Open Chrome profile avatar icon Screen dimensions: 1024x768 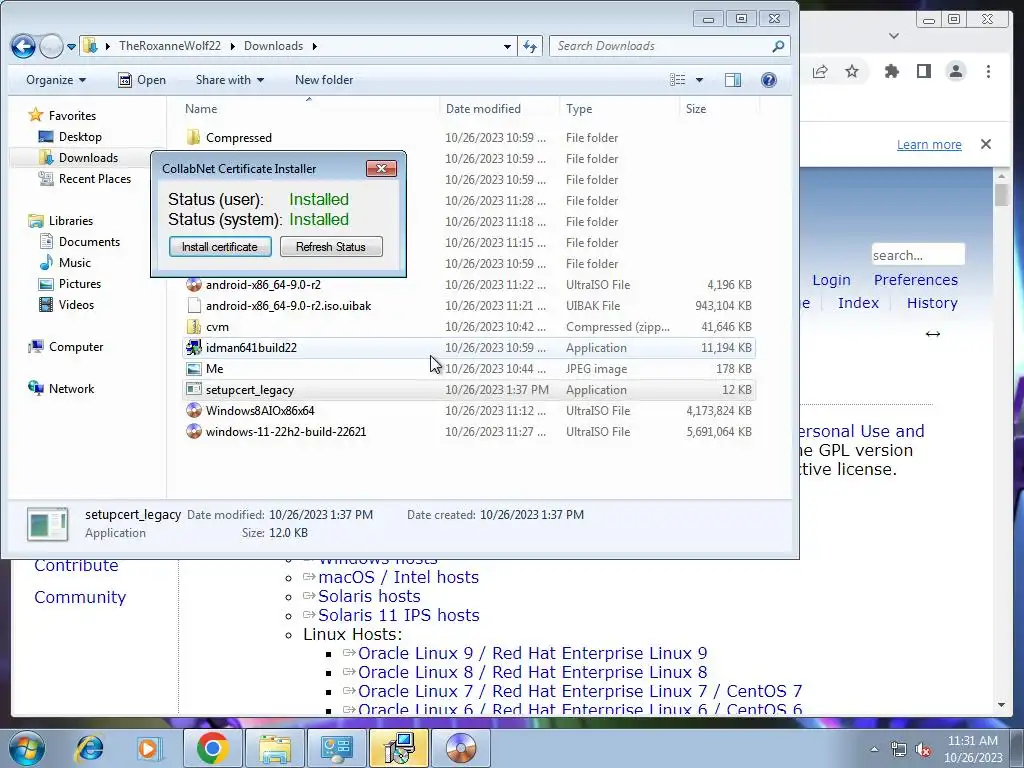pos(955,71)
